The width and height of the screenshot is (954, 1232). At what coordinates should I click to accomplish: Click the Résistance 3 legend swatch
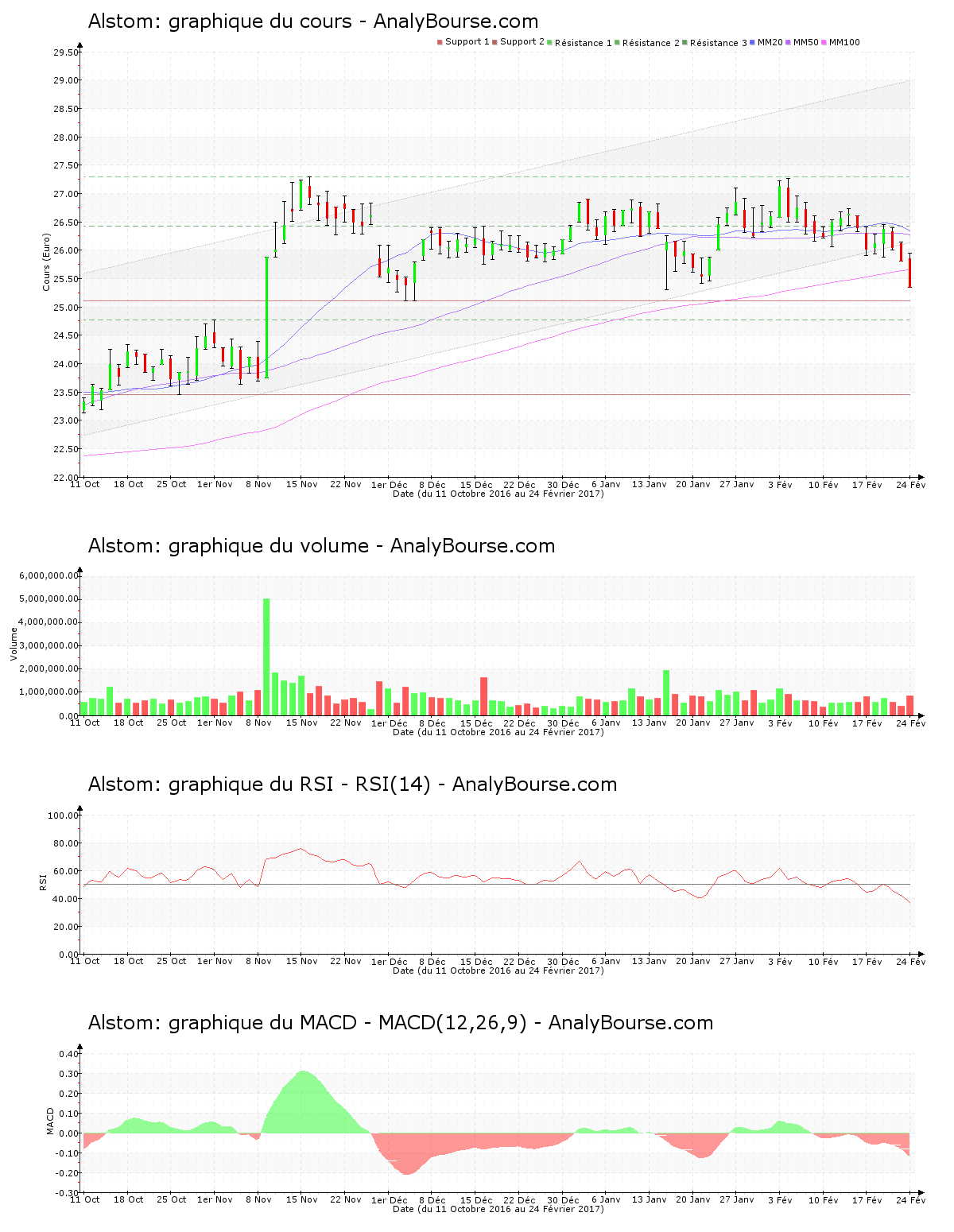(x=684, y=42)
